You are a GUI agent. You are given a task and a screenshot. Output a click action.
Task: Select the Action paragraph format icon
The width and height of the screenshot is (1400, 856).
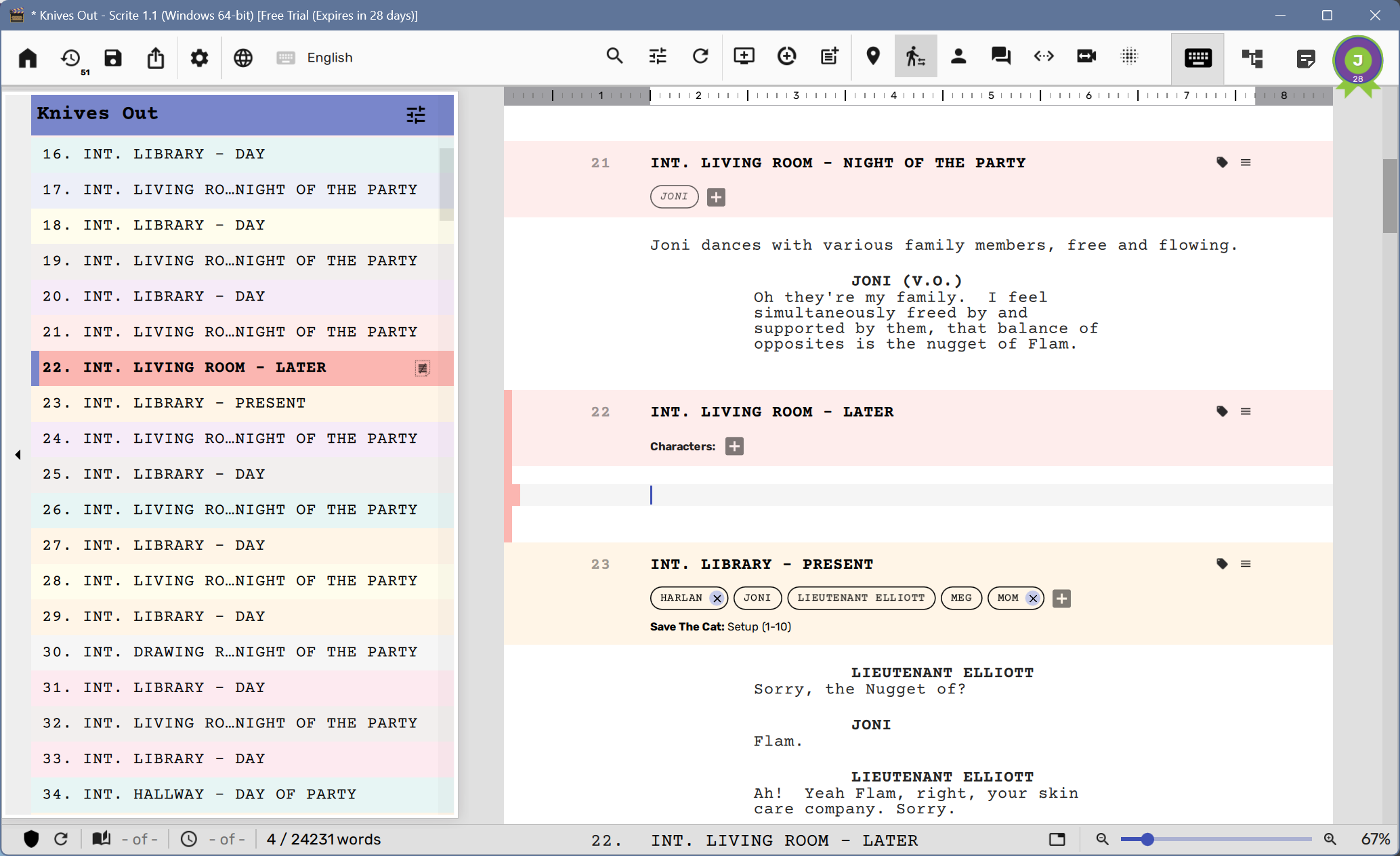click(x=915, y=56)
